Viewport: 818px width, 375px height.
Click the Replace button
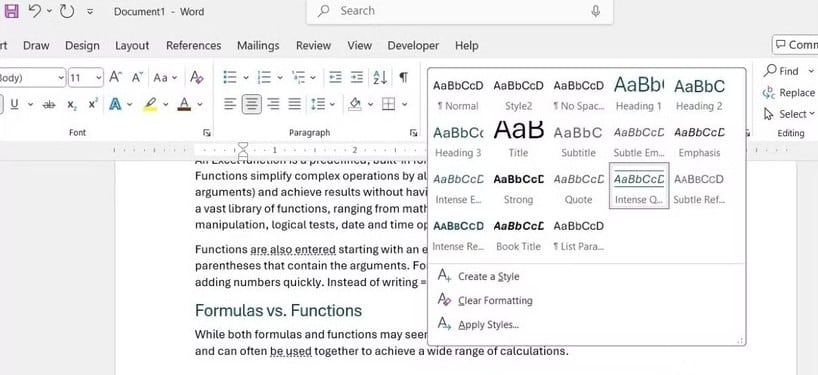click(788, 93)
